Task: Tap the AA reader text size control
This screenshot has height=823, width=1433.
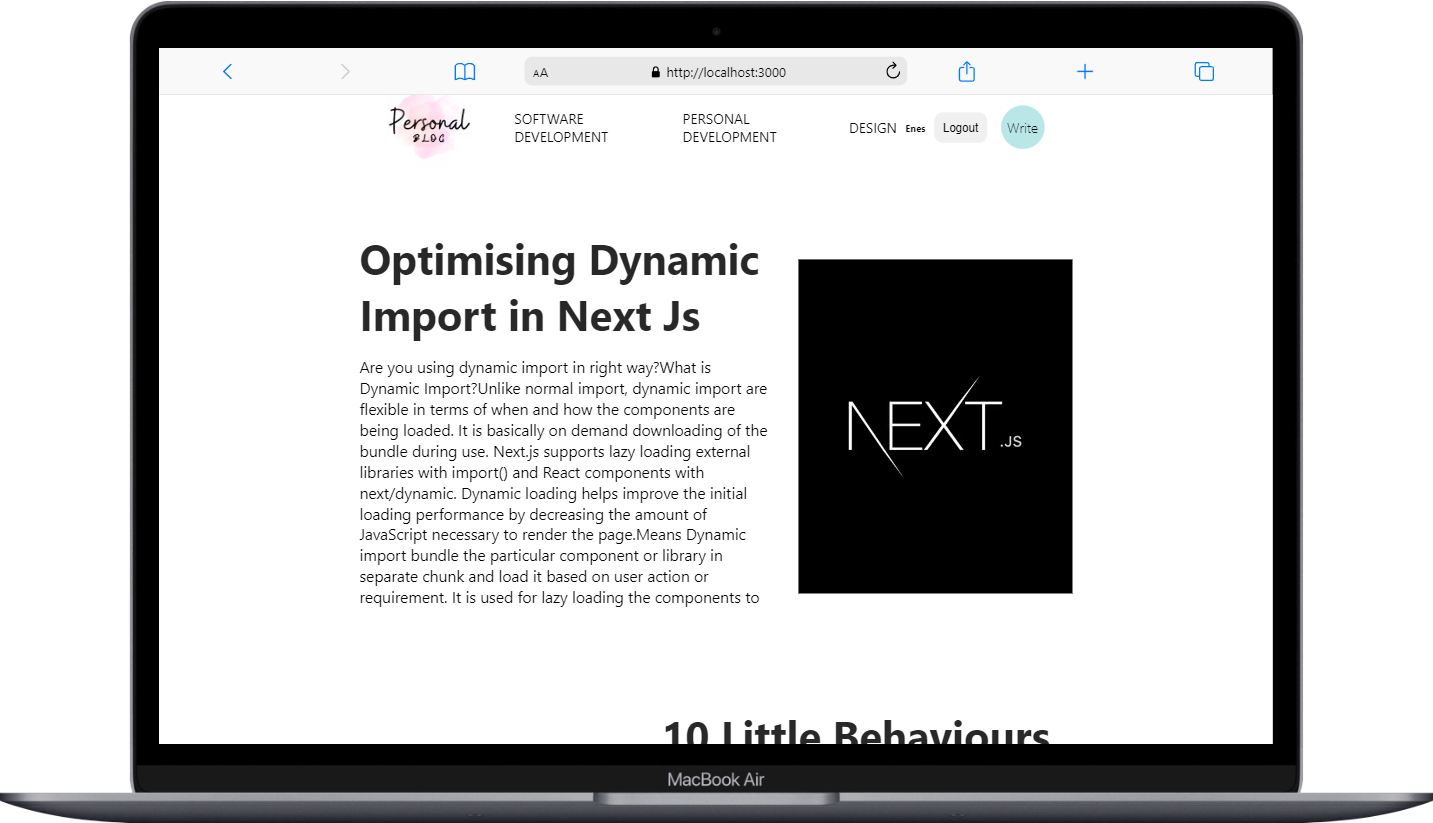Action: click(540, 72)
